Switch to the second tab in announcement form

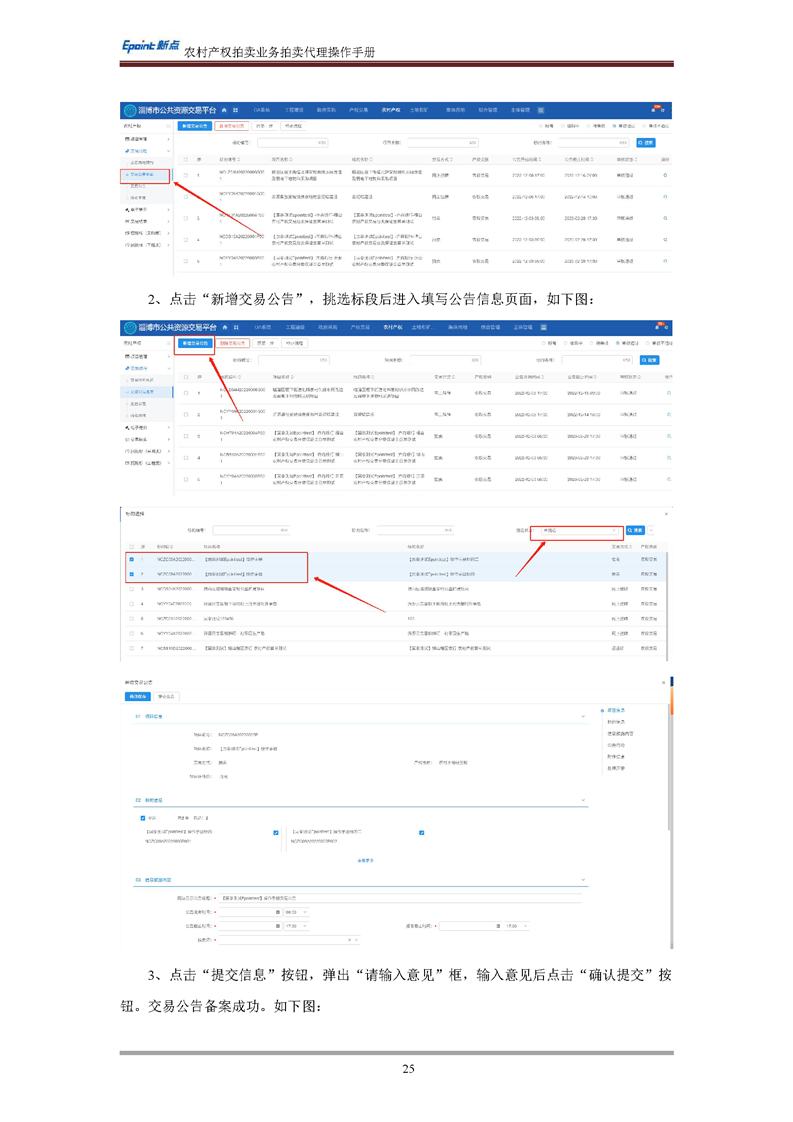click(166, 696)
